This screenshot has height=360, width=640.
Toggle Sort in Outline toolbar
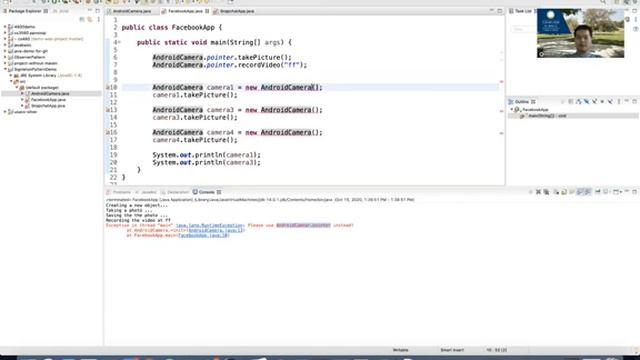tap(578, 102)
